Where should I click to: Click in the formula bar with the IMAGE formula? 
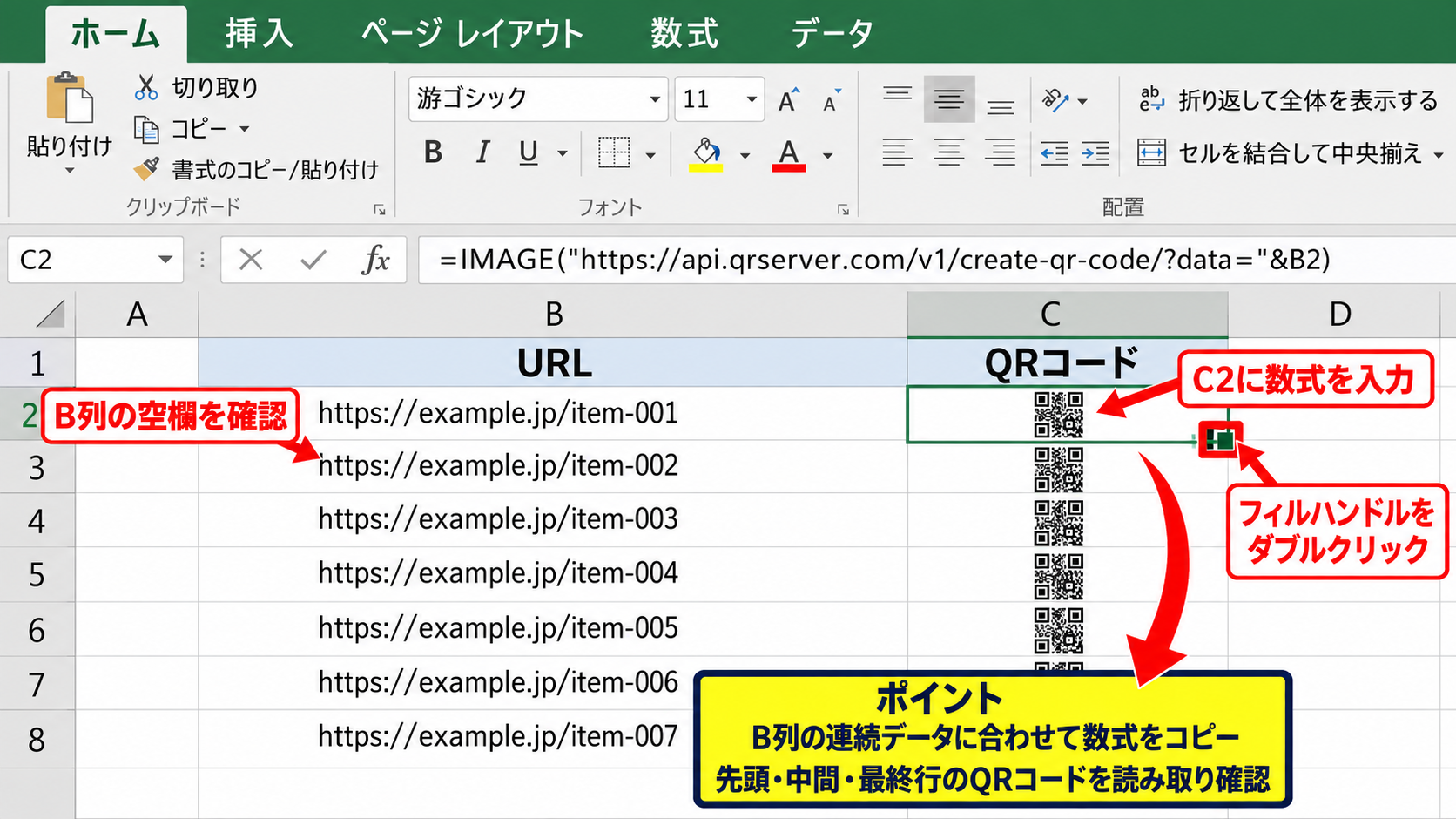936,260
